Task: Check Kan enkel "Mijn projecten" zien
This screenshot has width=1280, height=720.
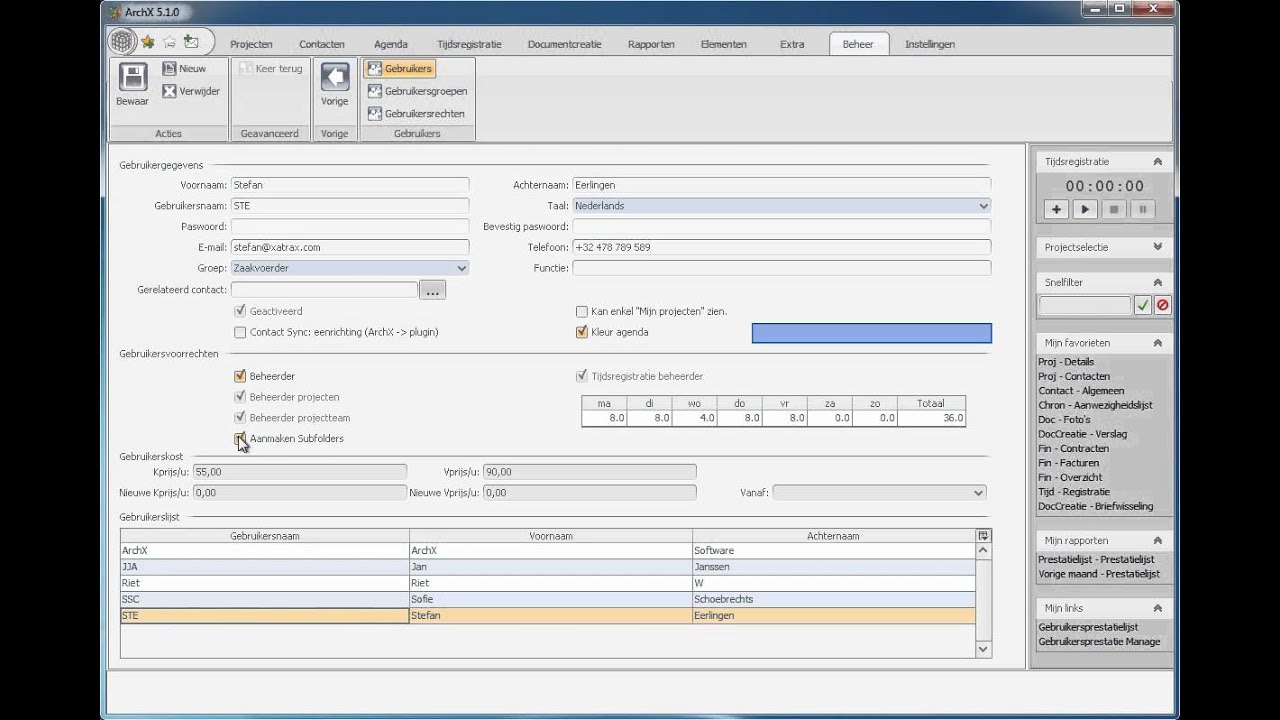Action: coord(582,311)
